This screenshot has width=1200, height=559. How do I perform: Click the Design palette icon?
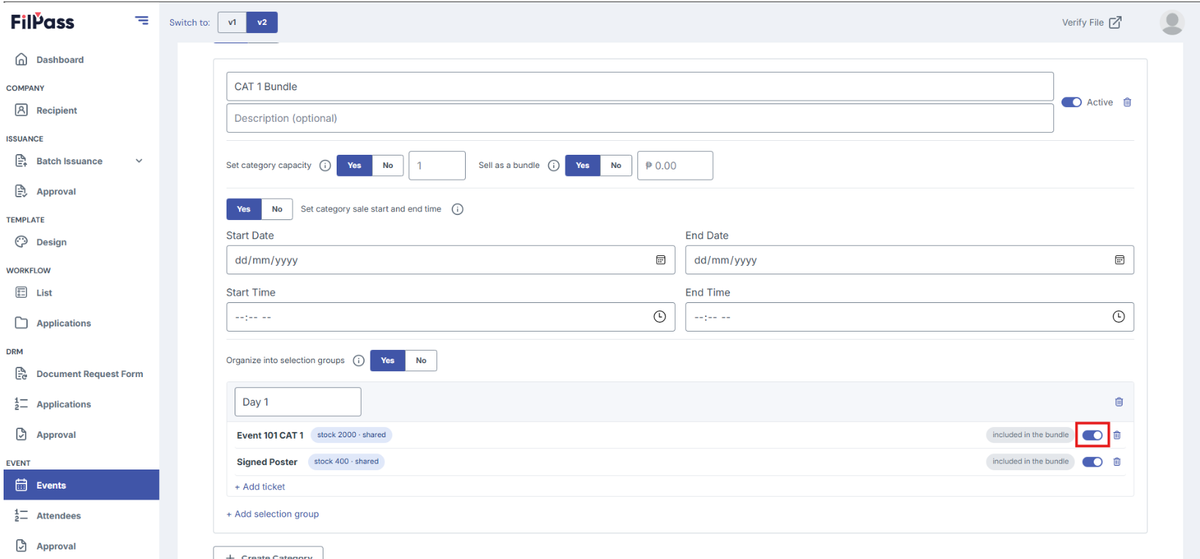pyautogui.click(x=21, y=242)
